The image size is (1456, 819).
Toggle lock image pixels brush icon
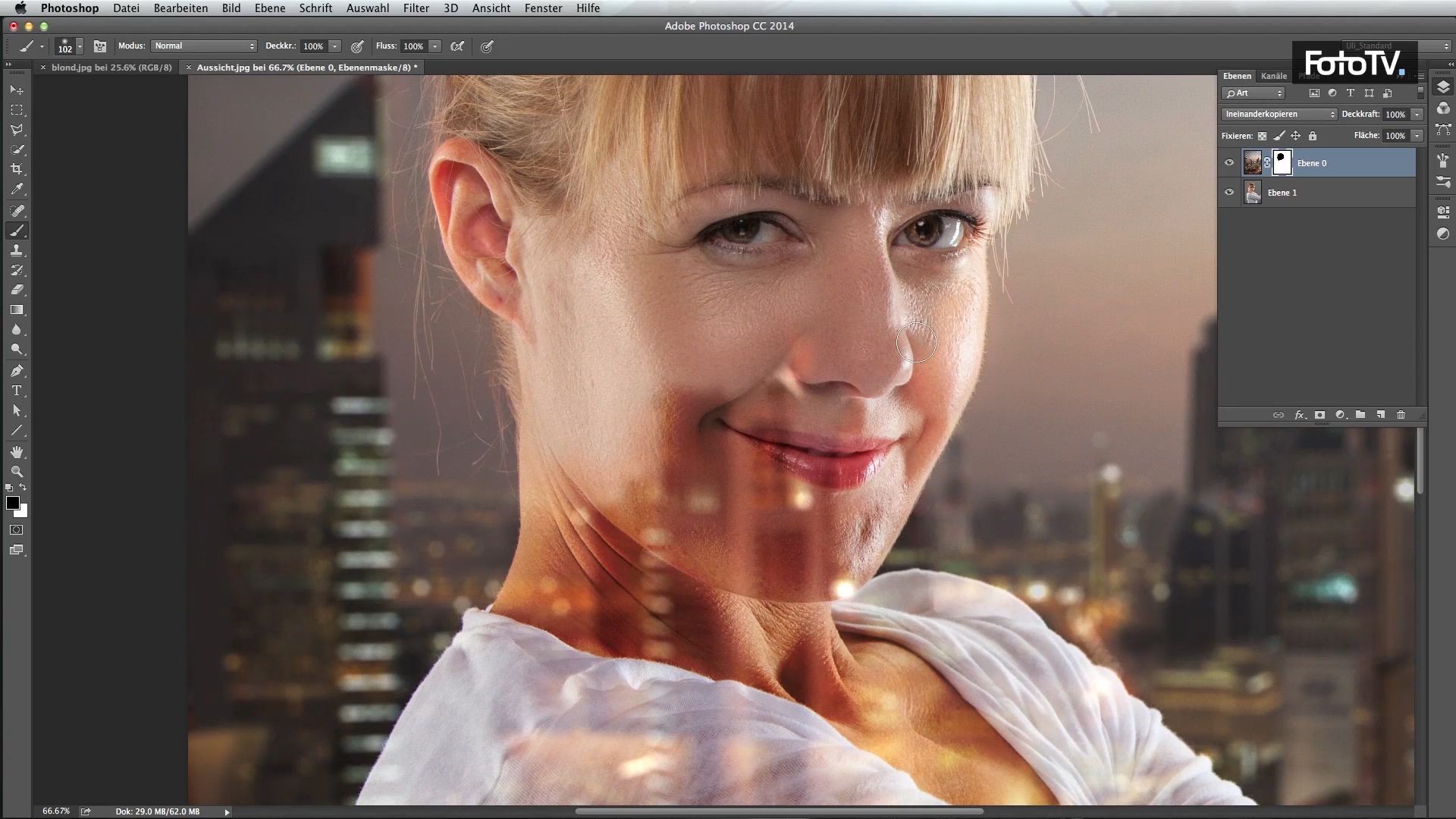tap(1279, 136)
